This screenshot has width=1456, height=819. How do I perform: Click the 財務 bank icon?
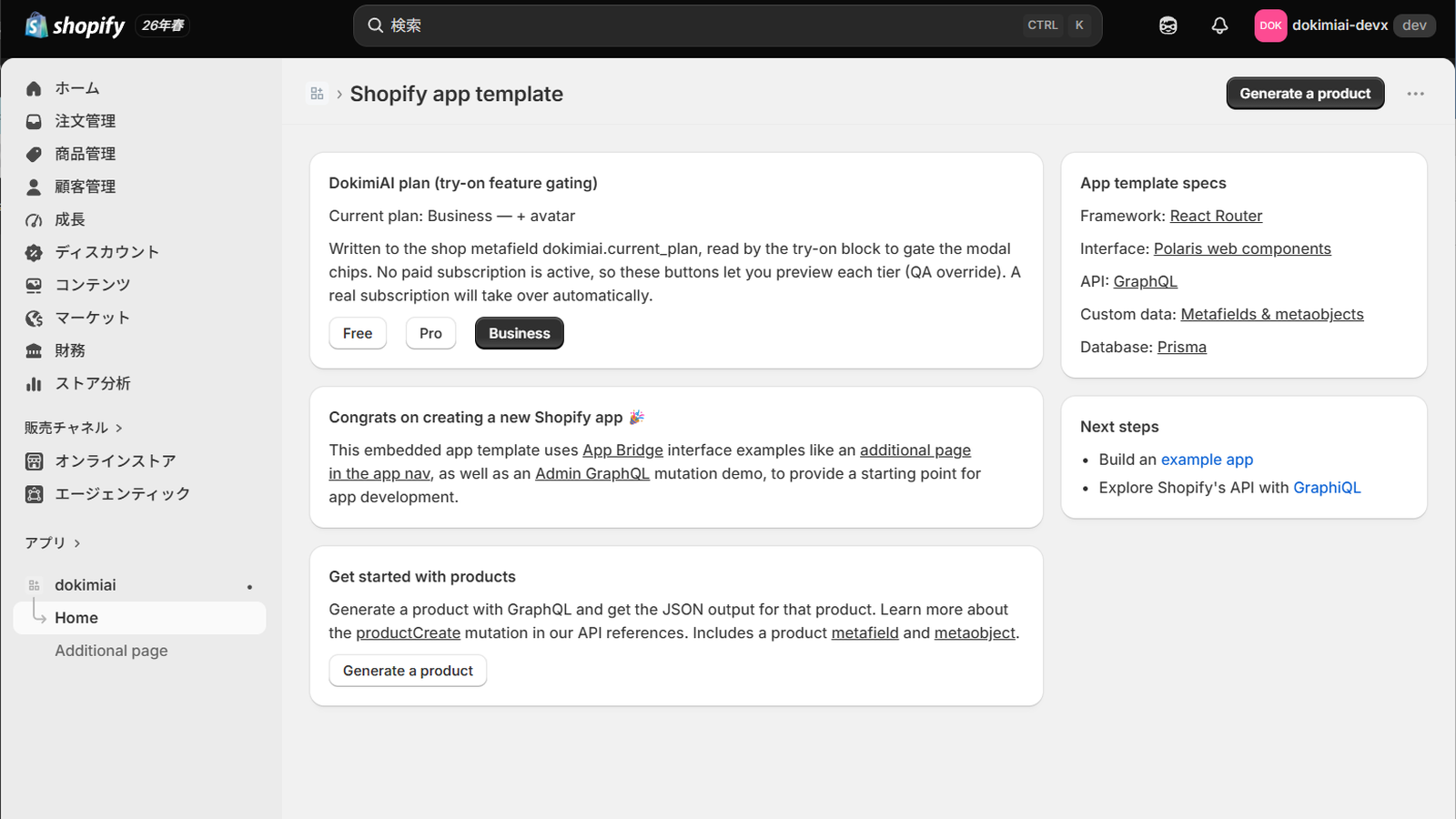(34, 350)
